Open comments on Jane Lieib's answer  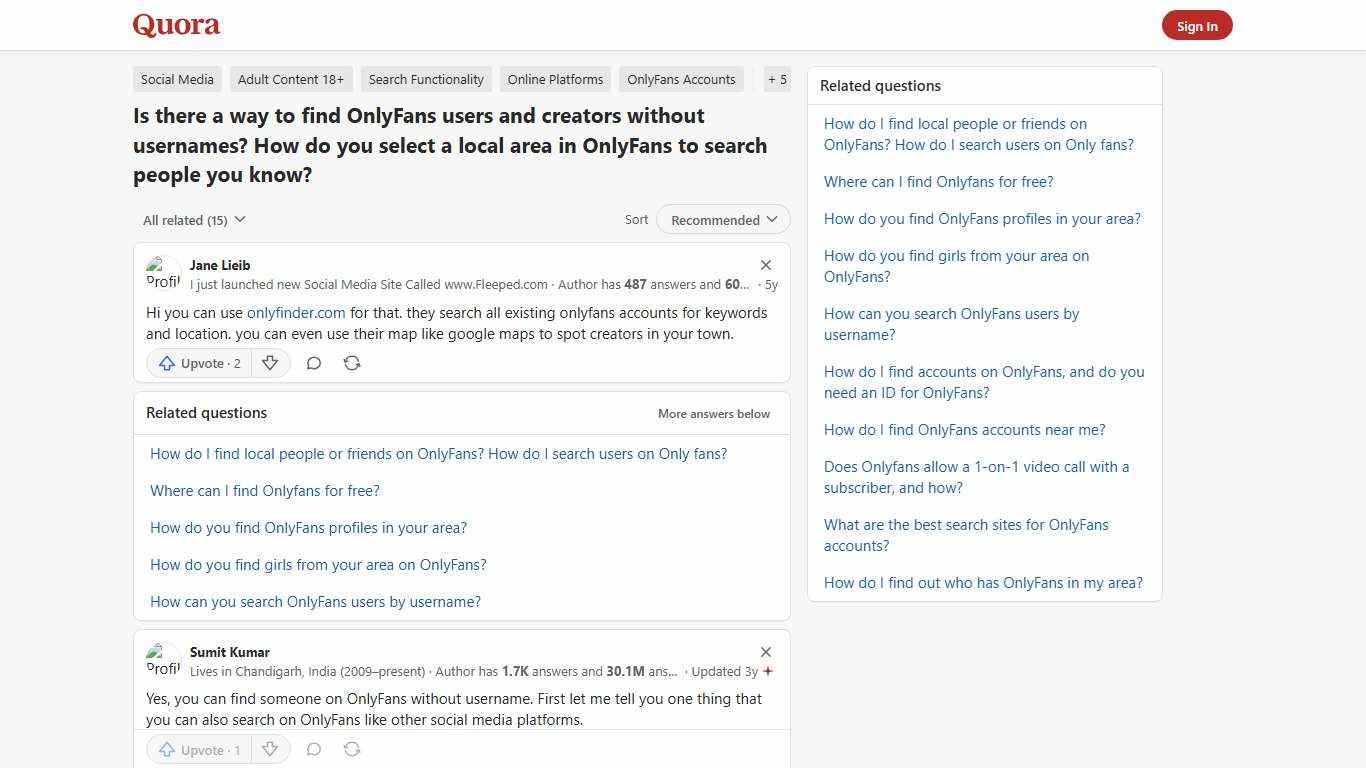[x=313, y=363]
